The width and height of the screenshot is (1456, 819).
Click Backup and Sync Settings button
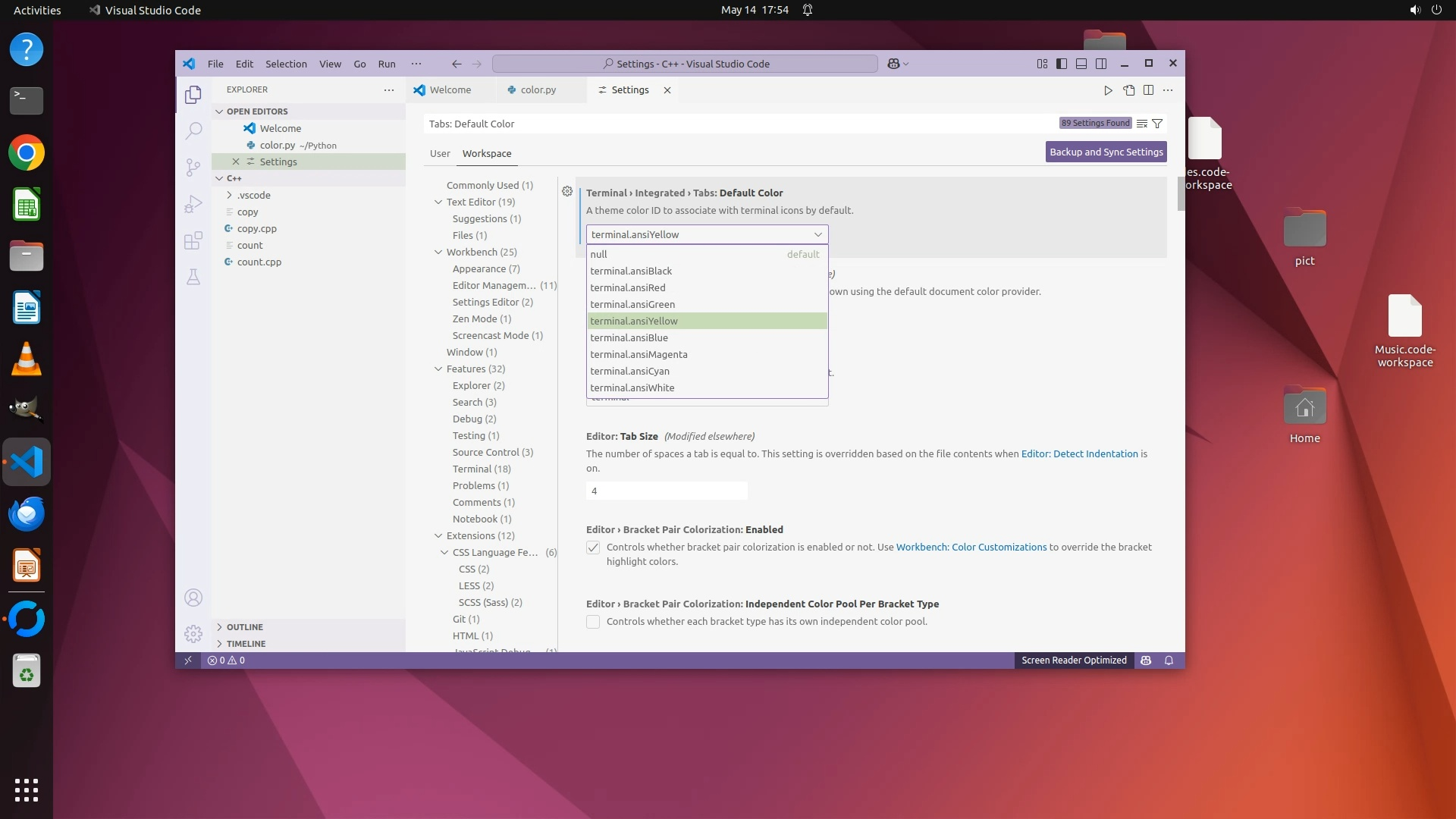[x=1106, y=152]
